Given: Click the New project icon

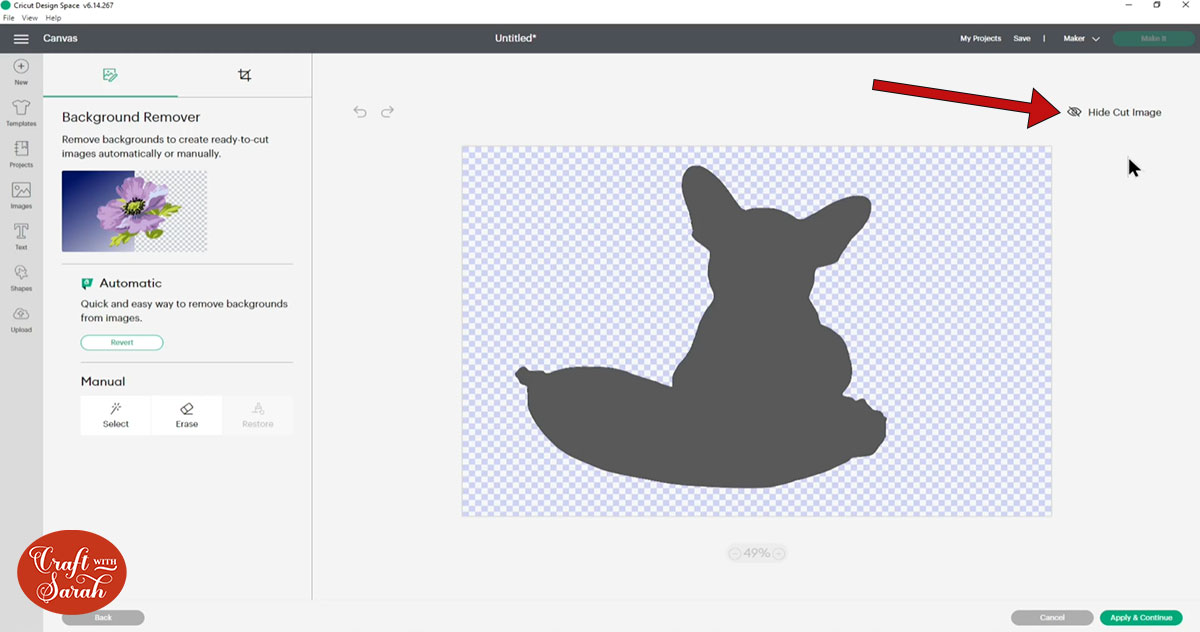Looking at the screenshot, I should pyautogui.click(x=21, y=68).
